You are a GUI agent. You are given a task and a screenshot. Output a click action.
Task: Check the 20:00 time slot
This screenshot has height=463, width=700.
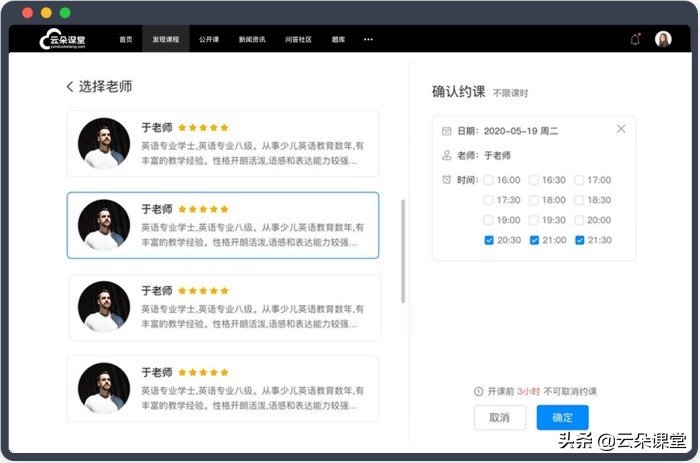[x=579, y=220]
